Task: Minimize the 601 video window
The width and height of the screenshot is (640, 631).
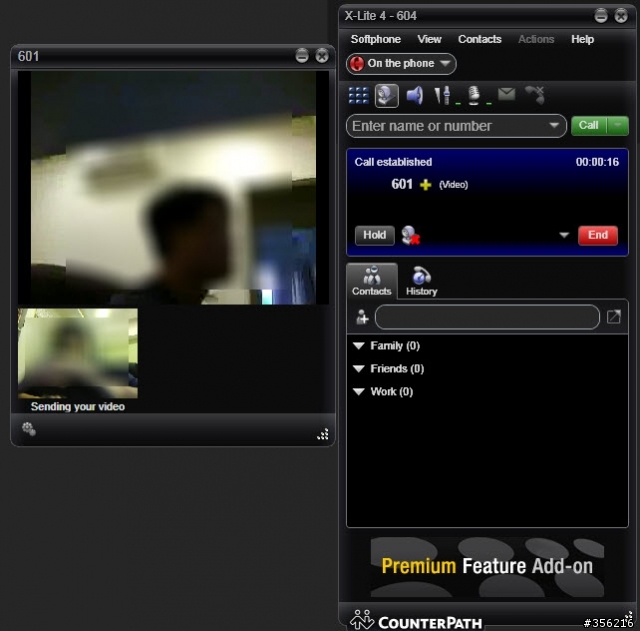Action: pos(302,56)
